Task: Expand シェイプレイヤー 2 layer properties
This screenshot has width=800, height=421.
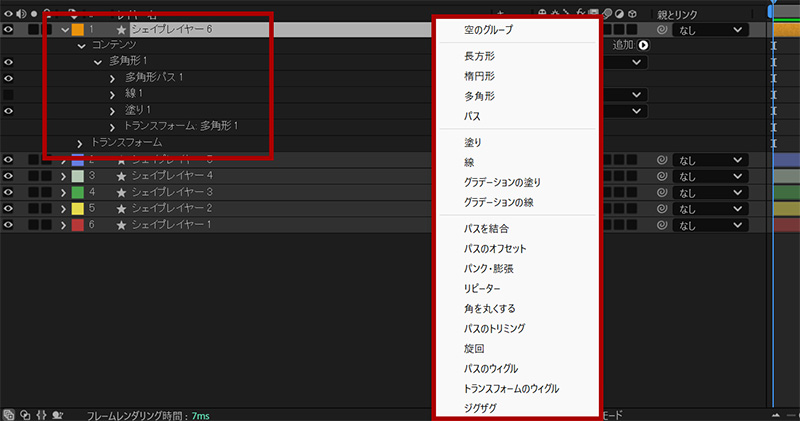Action: 63,209
